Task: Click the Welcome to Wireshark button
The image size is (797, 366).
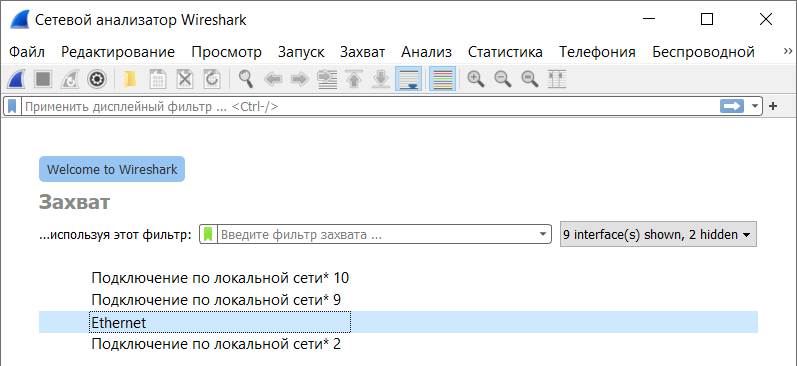Action: click(x=112, y=169)
